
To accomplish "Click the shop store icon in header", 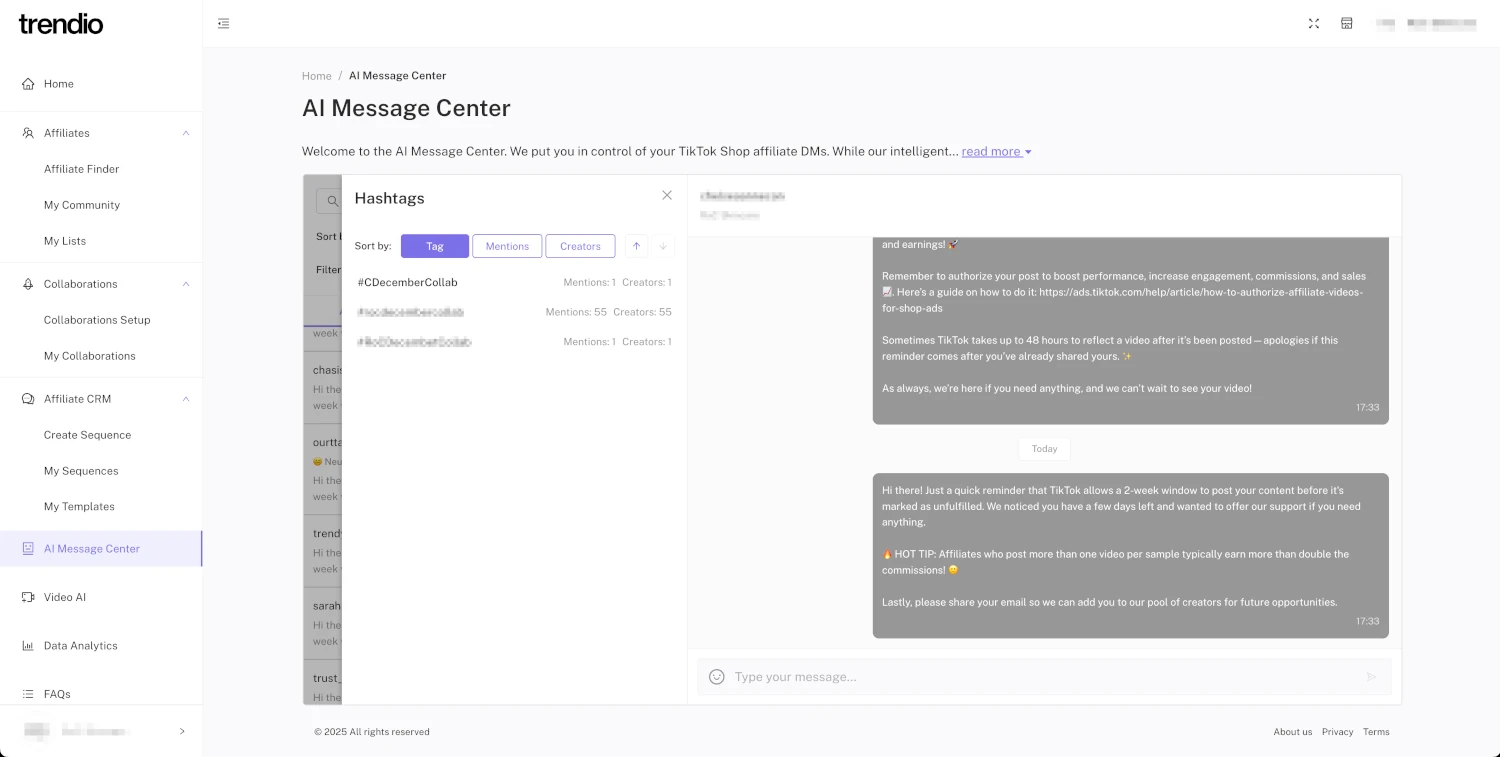I will coord(1347,24).
